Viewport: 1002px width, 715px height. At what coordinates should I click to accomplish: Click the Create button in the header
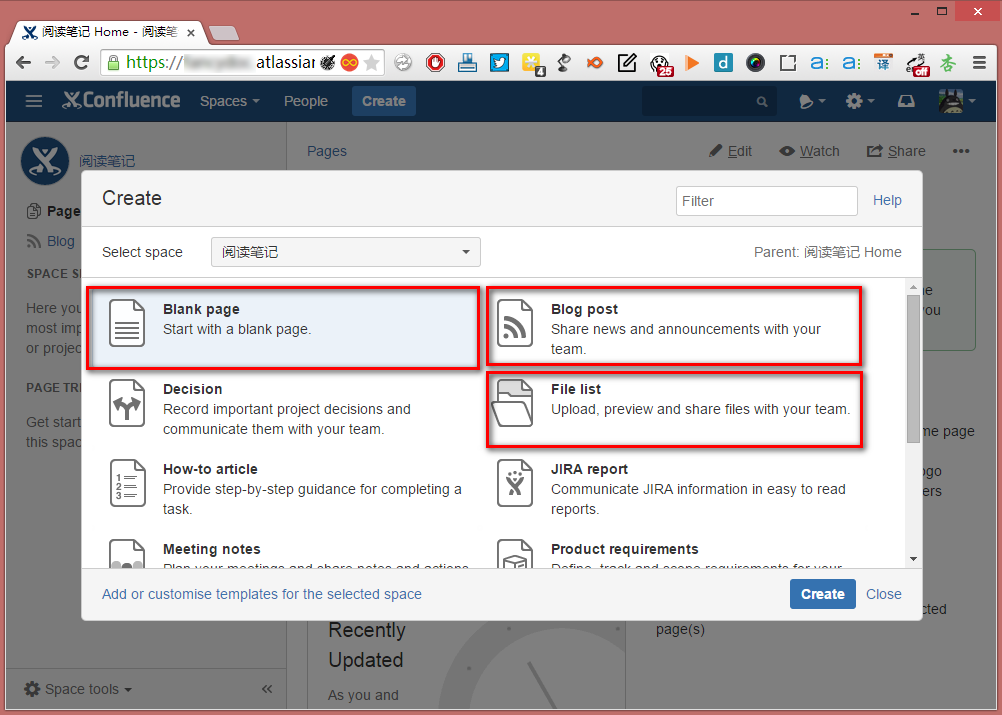(383, 101)
